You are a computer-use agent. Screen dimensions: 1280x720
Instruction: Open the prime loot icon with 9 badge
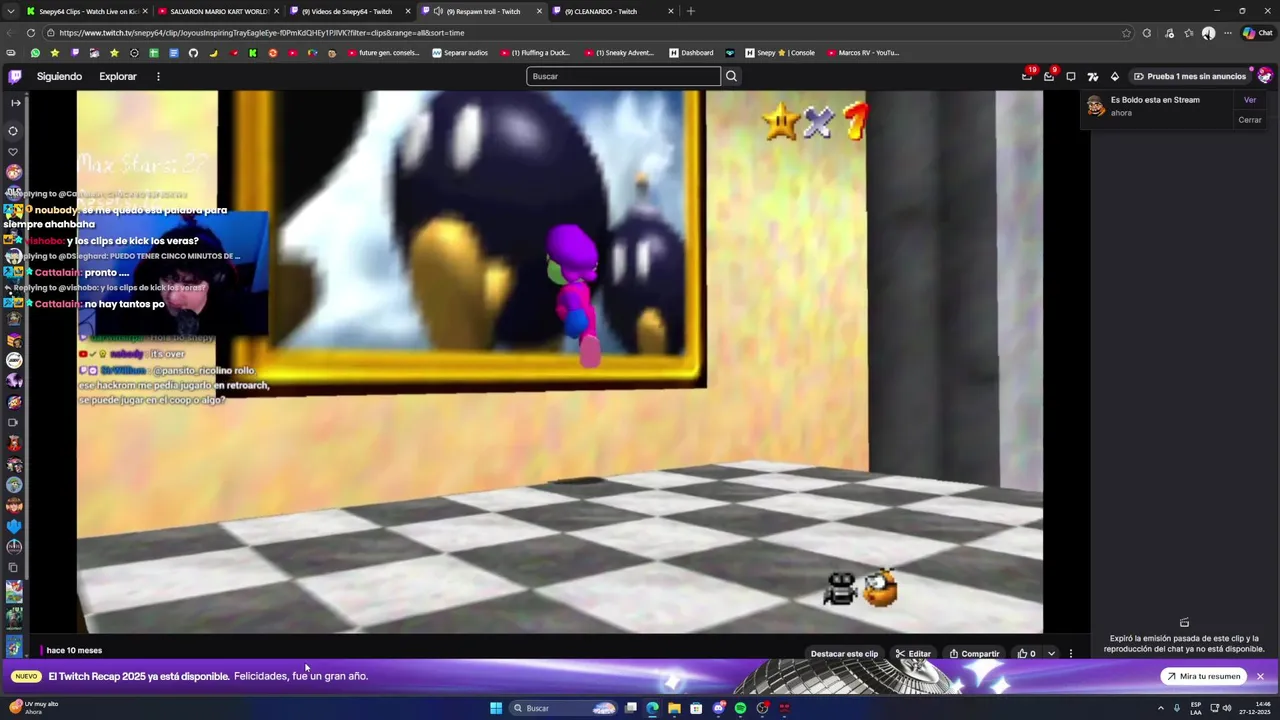1049,76
